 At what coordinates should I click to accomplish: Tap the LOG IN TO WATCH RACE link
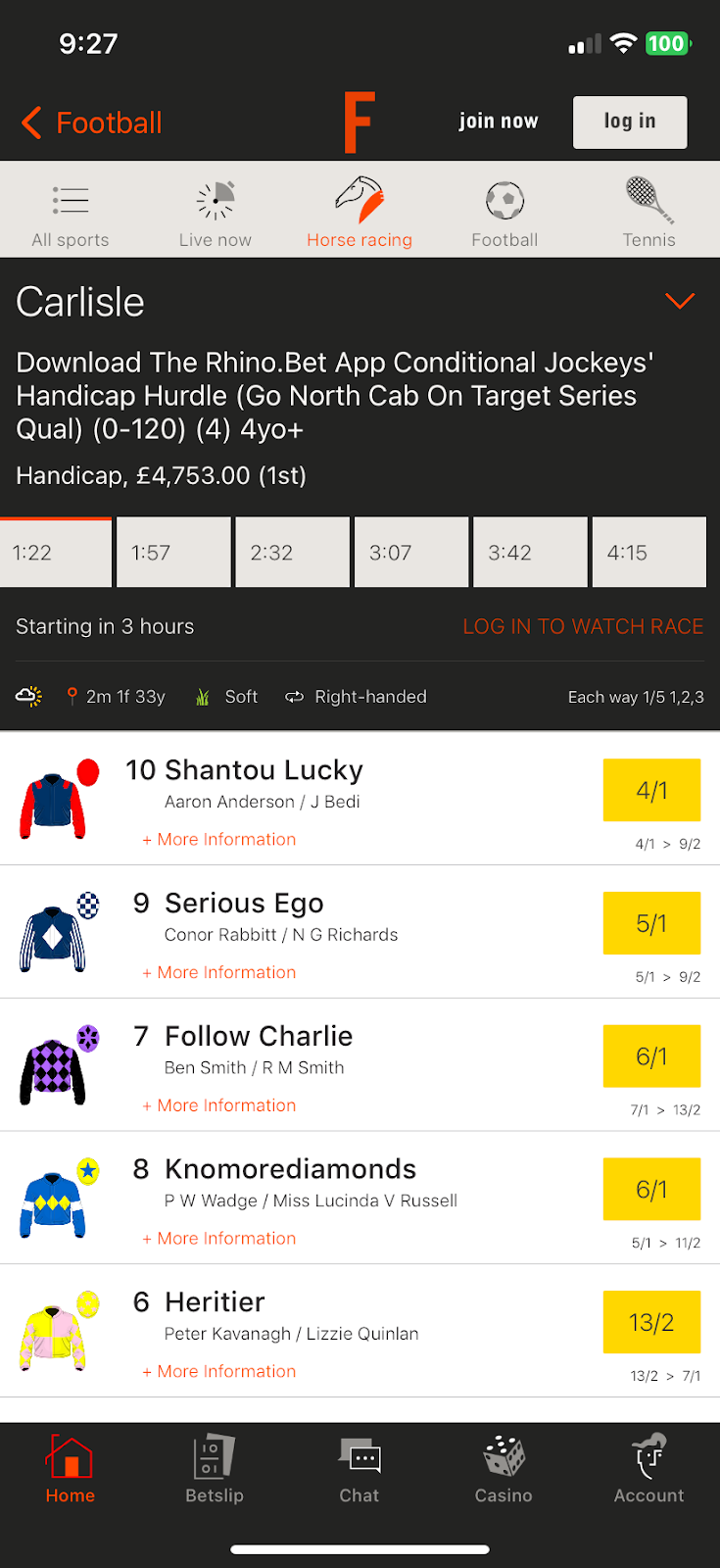[583, 627]
